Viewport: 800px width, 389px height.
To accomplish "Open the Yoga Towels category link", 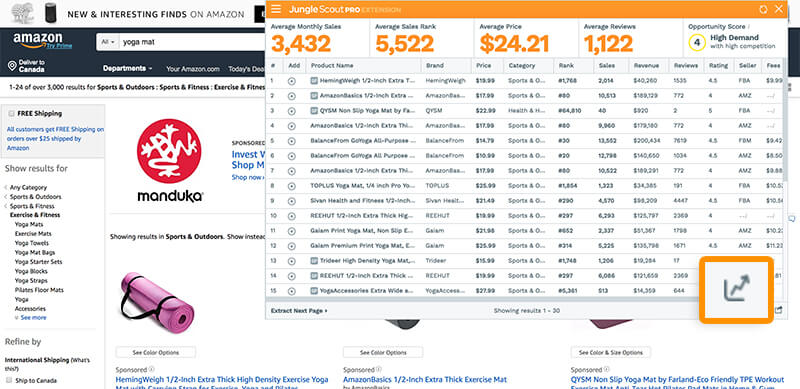I will 32,243.
